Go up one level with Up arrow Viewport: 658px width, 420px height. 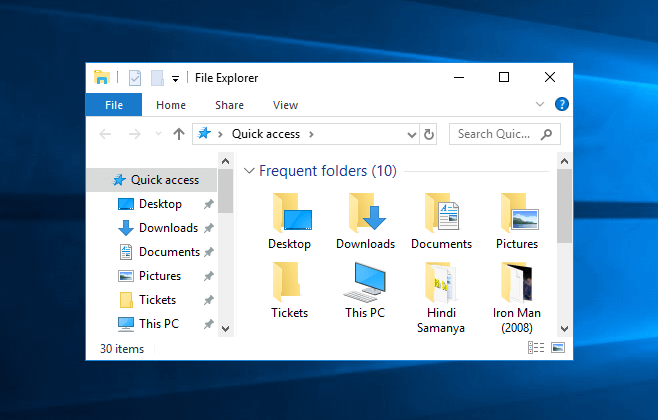pos(179,134)
